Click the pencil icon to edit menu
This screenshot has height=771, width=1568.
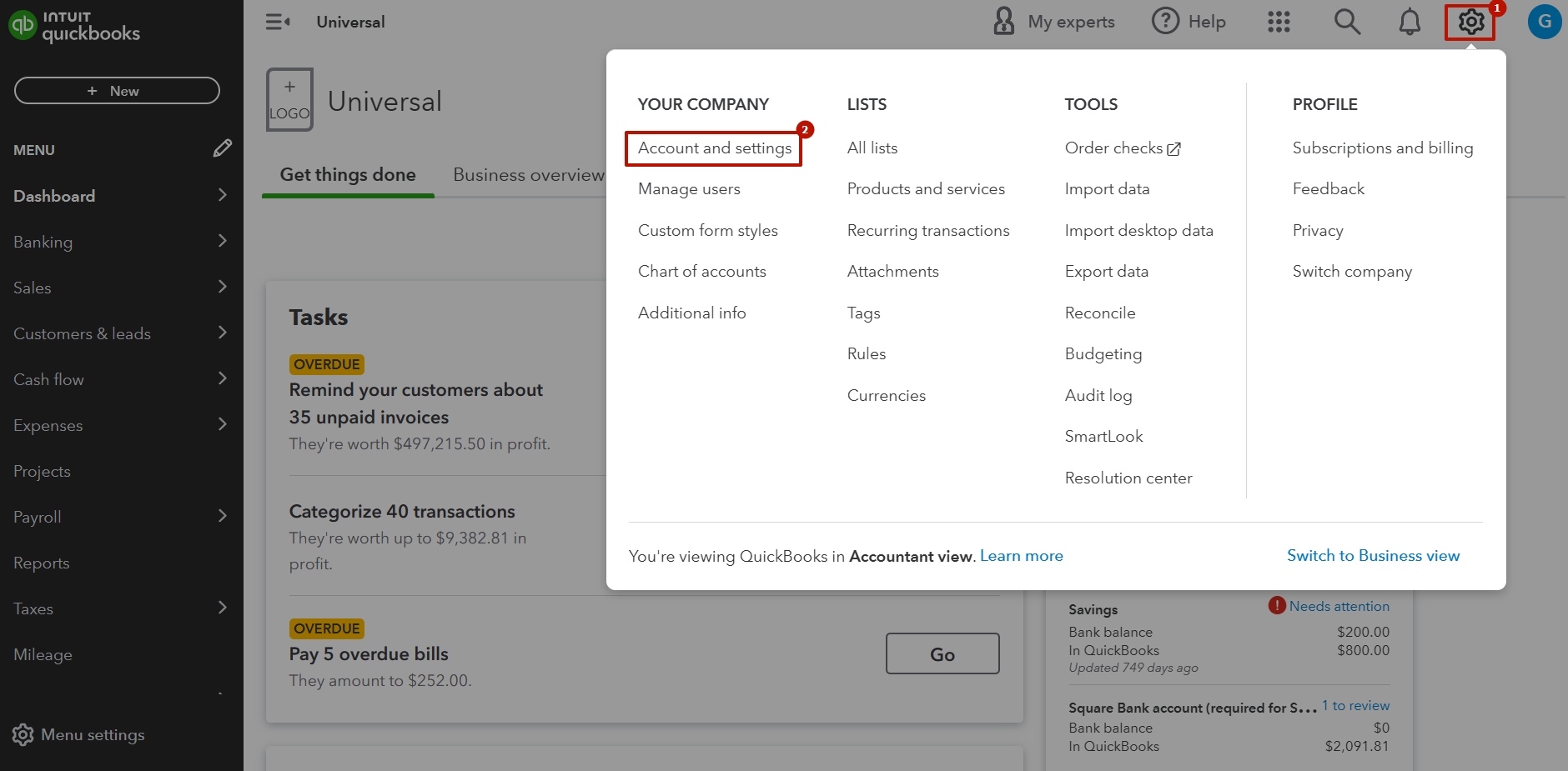pyautogui.click(x=222, y=148)
